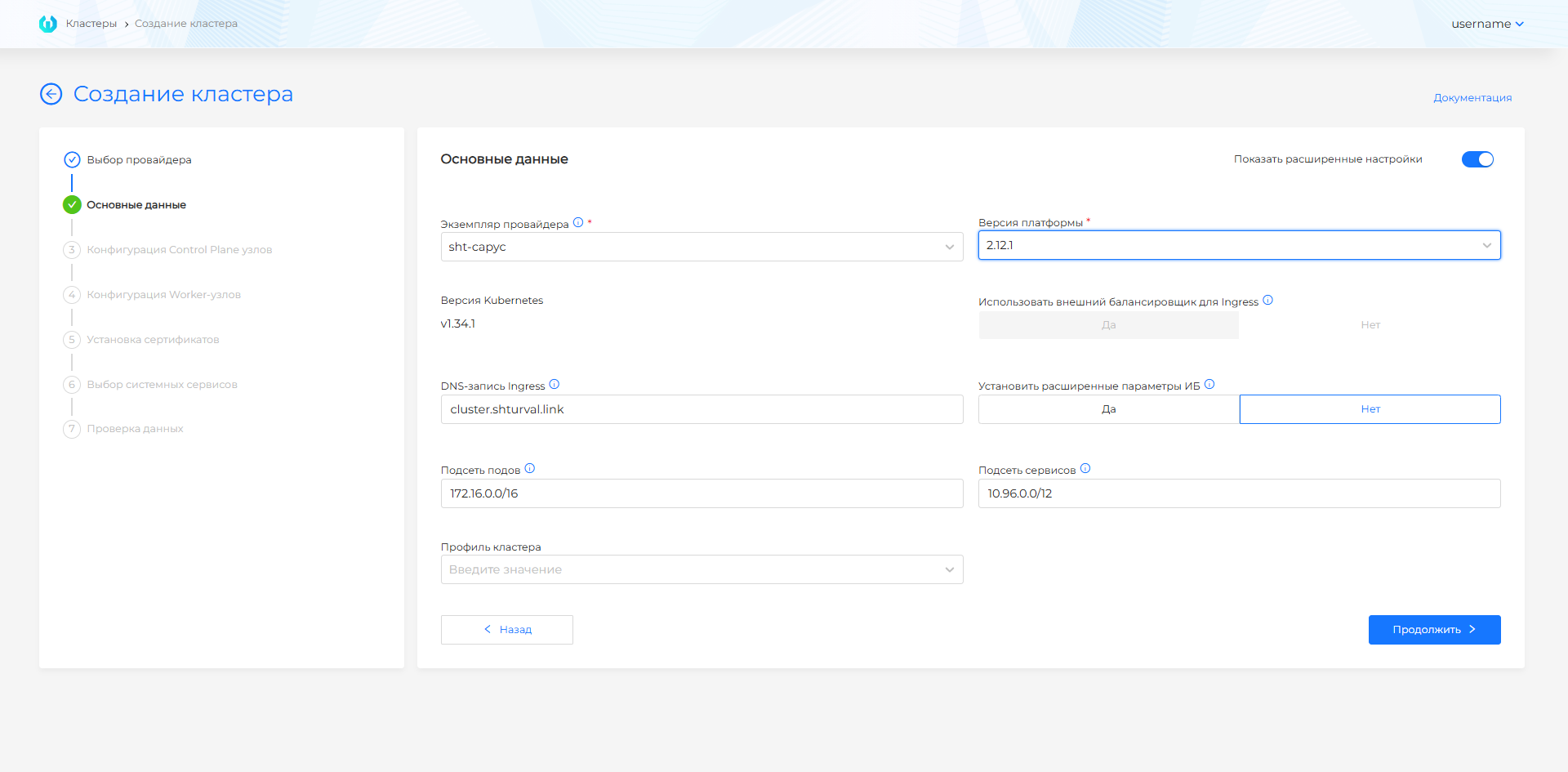Open Версия платформы dropdown 2.12.1

1239,245
